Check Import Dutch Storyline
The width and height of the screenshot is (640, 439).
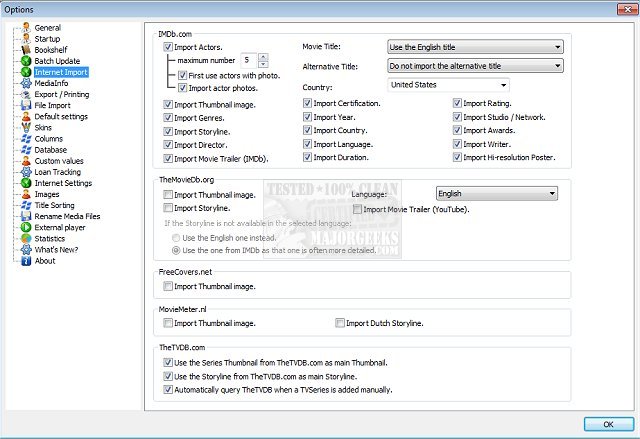[340, 323]
